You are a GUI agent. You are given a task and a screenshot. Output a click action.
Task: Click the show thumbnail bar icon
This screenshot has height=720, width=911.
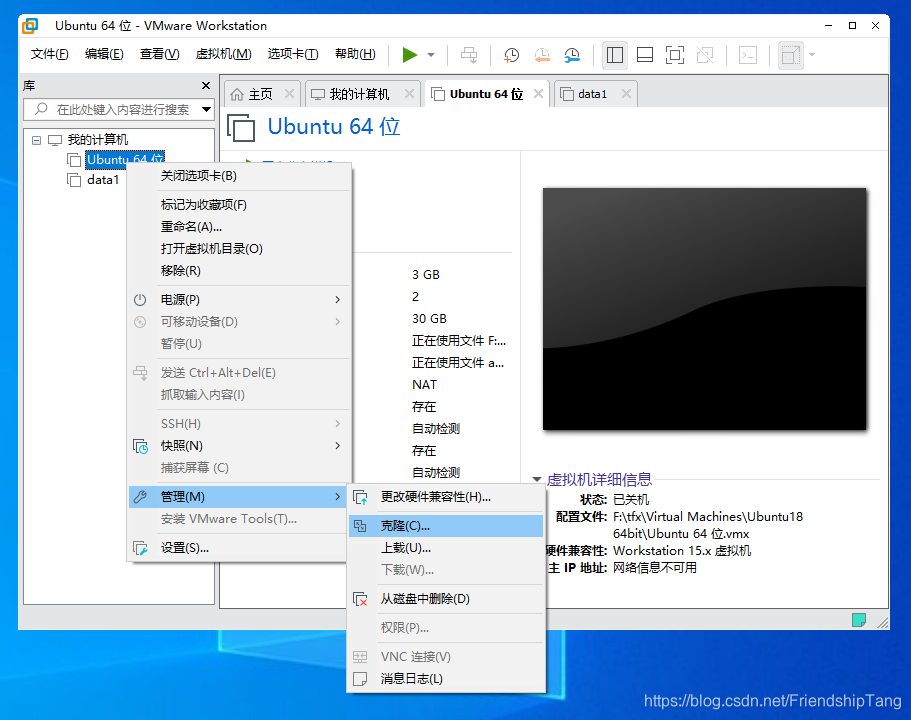point(643,55)
